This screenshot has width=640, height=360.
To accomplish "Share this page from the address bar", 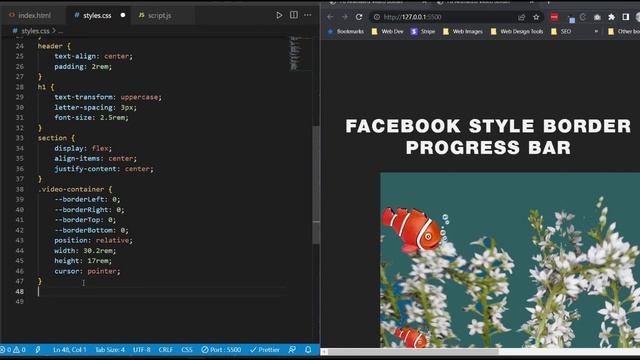I will 521,17.
